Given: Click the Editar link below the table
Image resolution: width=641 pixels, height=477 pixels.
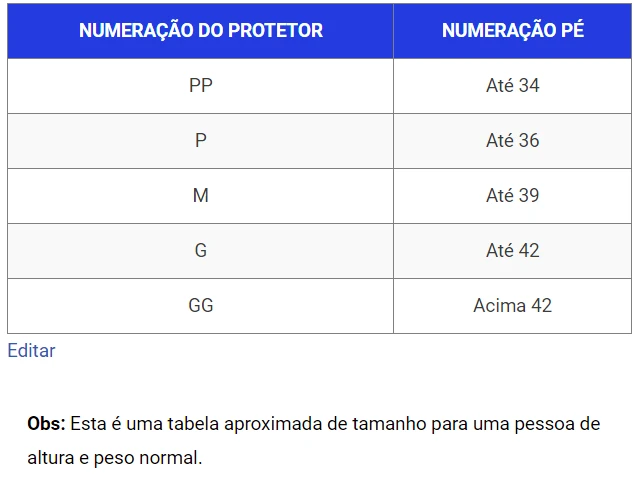Looking at the screenshot, I should coord(31,351).
